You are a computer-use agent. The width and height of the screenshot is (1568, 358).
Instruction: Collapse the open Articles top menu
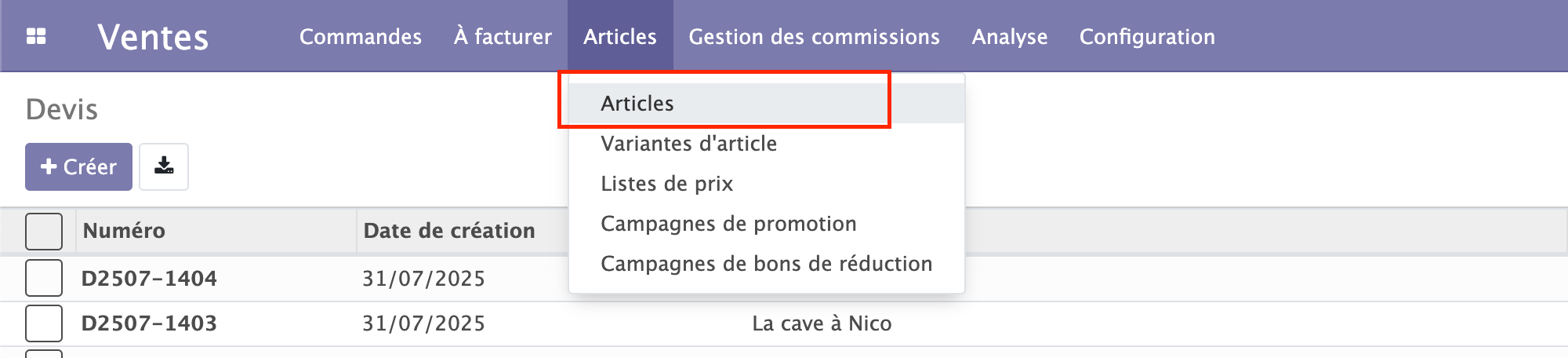click(620, 36)
